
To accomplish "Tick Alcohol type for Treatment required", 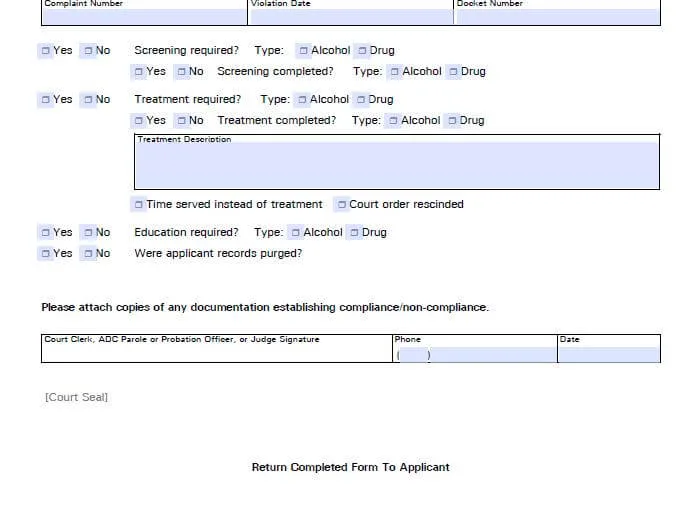I will pos(302,100).
